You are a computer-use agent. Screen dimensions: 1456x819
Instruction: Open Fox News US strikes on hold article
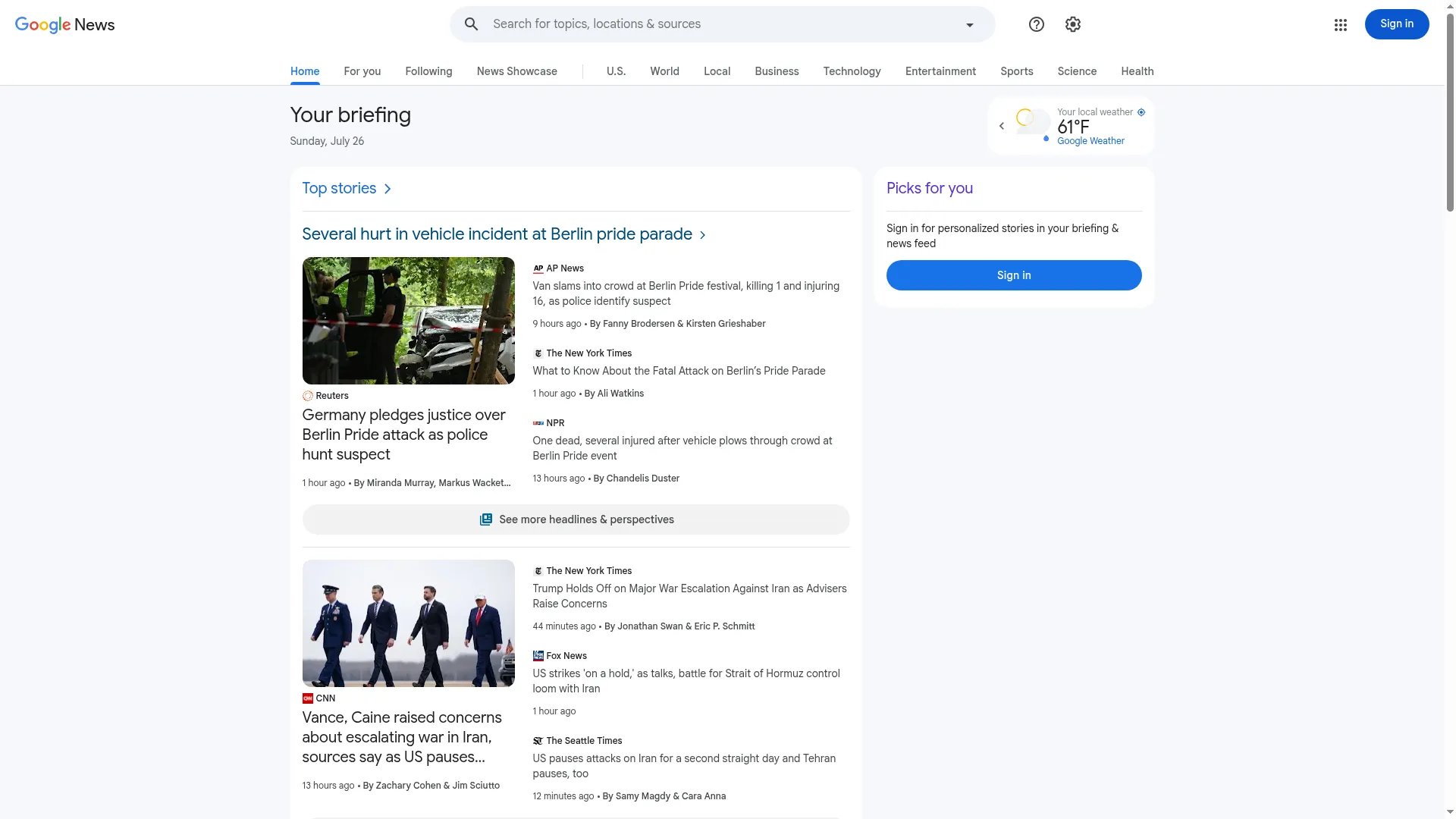686,681
